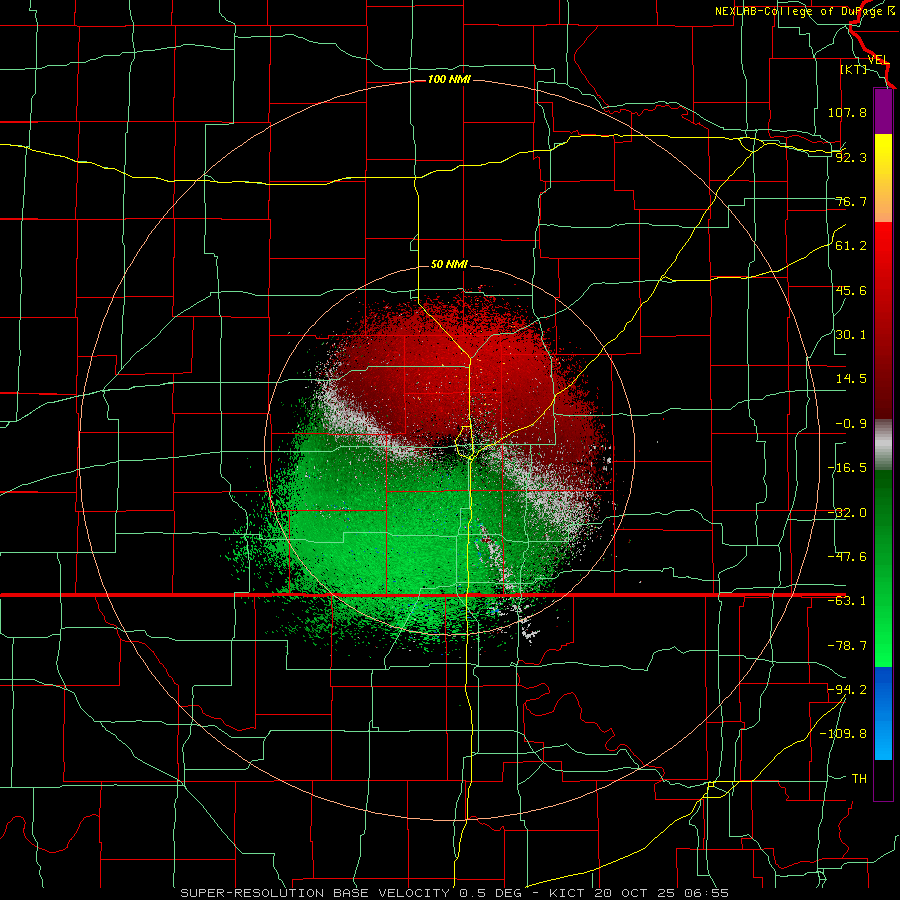Click the -109.8 velocity scale value
The width and height of the screenshot is (900, 900).
coord(843,734)
